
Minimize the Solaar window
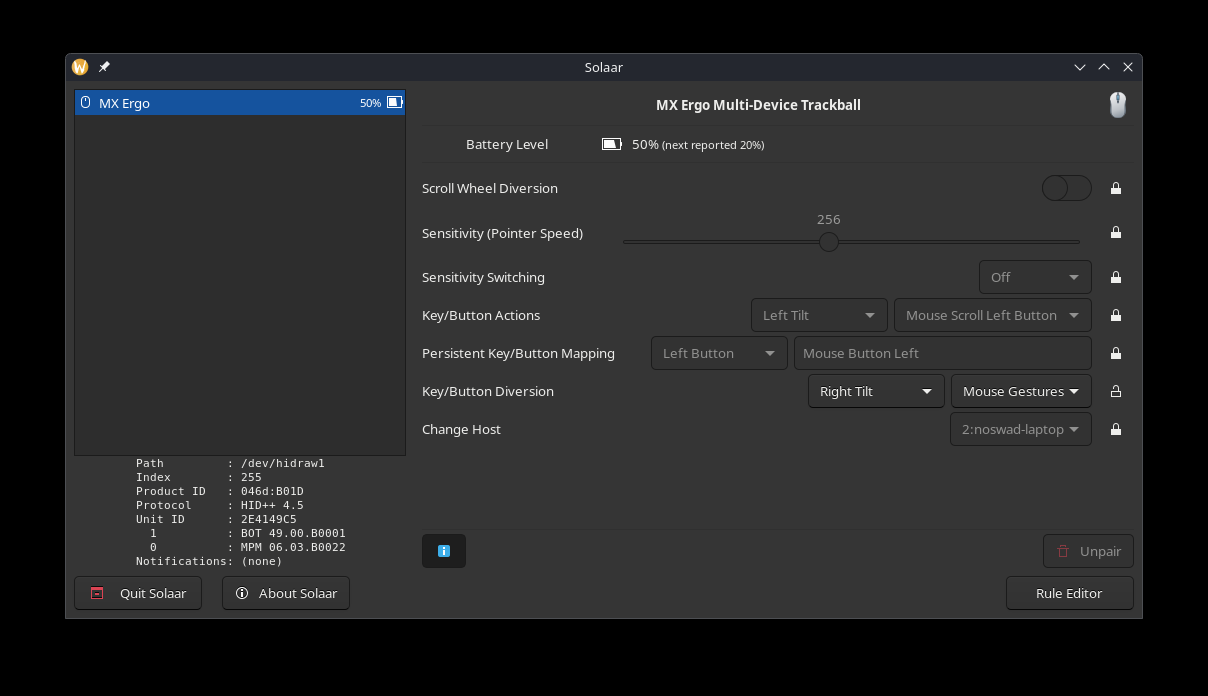tap(1080, 67)
